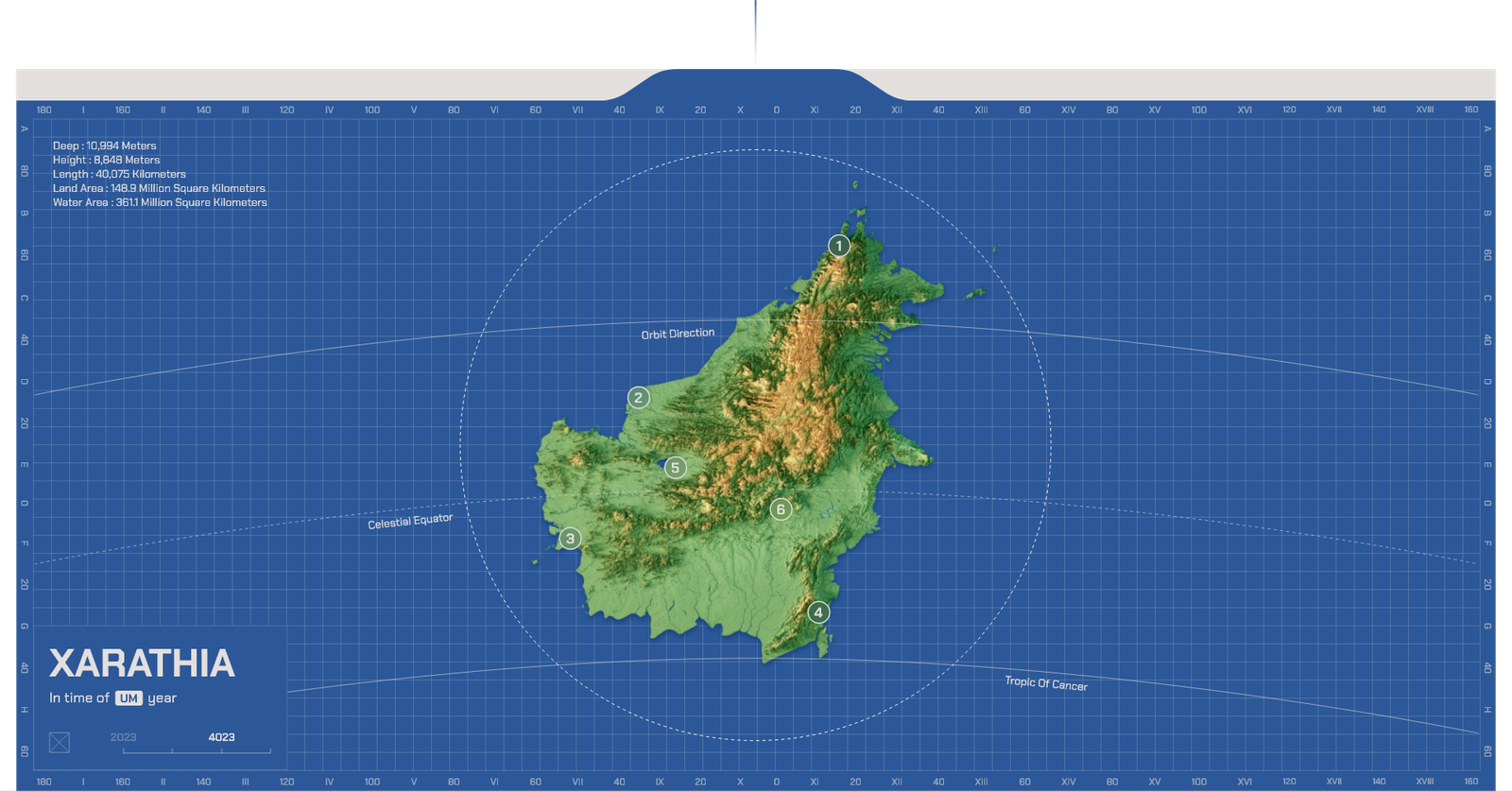
Task: Click the Deep : 10,994 Meters stat
Action: pos(105,146)
